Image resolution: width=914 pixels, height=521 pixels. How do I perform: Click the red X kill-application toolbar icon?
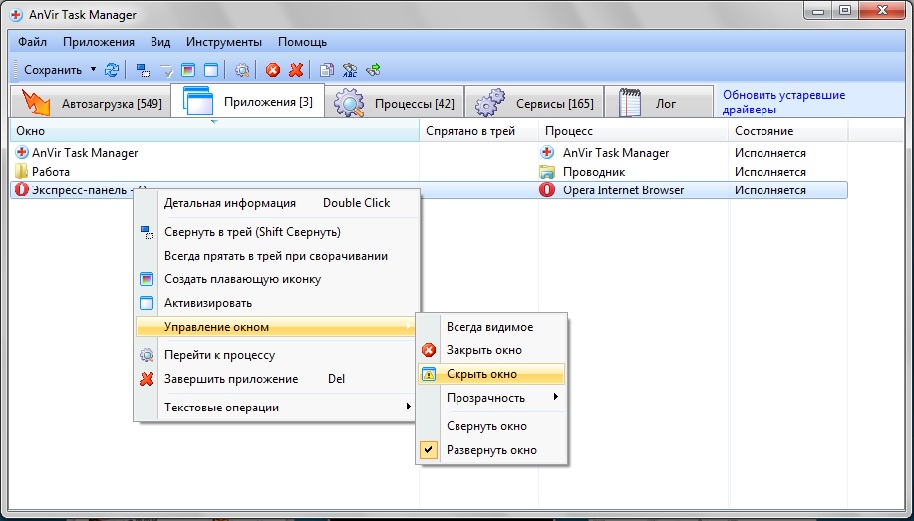[296, 71]
